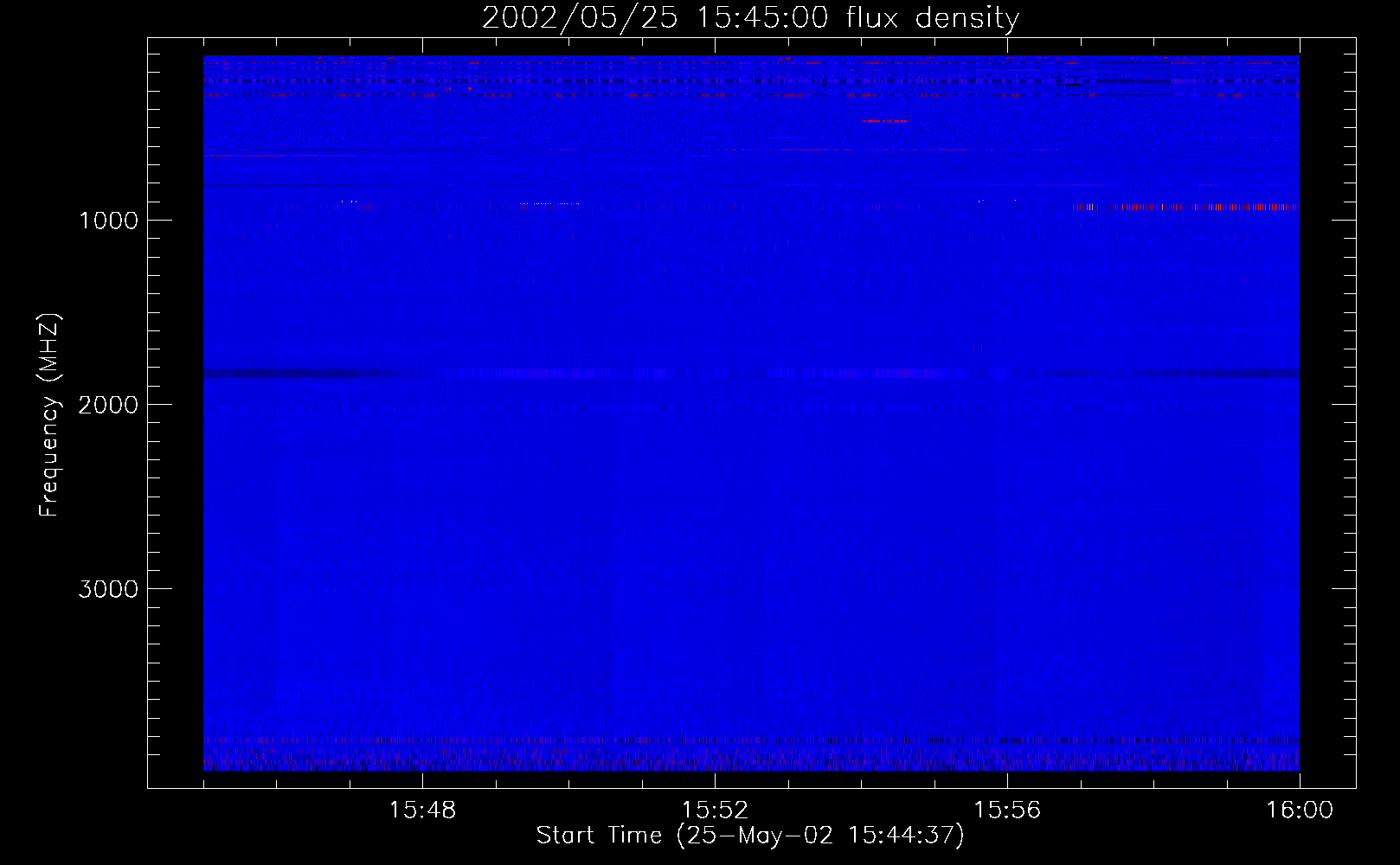The image size is (1400, 865).
Task: Click the 16:00 time tick label
Action: point(1300,811)
